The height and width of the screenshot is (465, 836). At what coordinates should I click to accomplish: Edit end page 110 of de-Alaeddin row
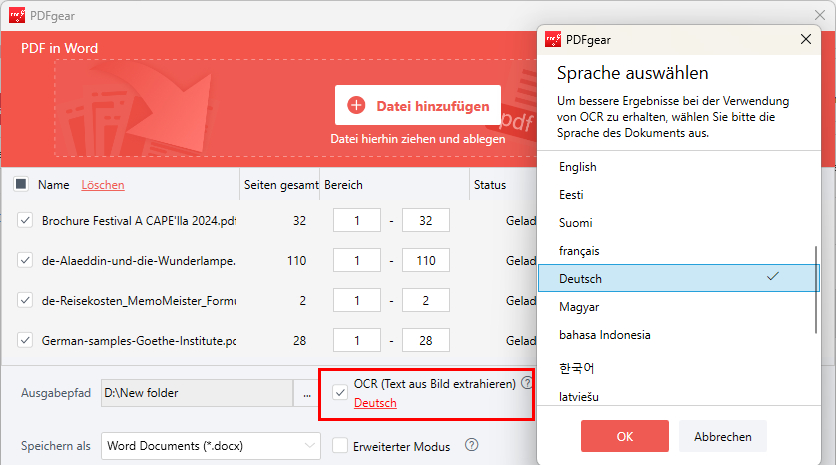pyautogui.click(x=425, y=260)
